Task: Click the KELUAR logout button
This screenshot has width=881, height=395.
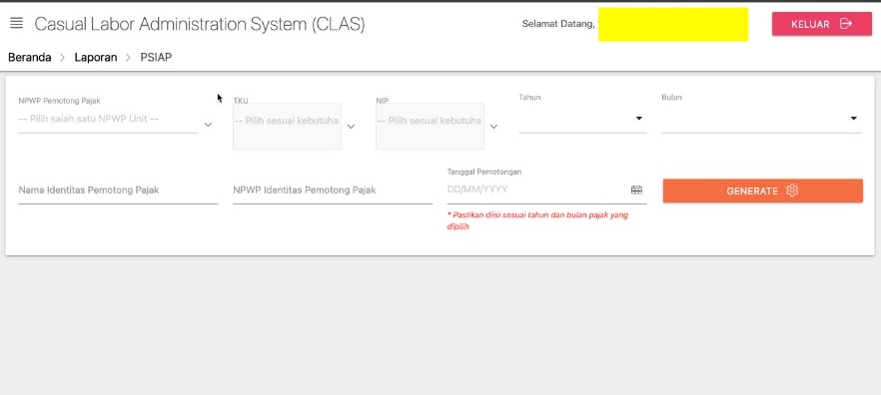Action: click(x=821, y=24)
